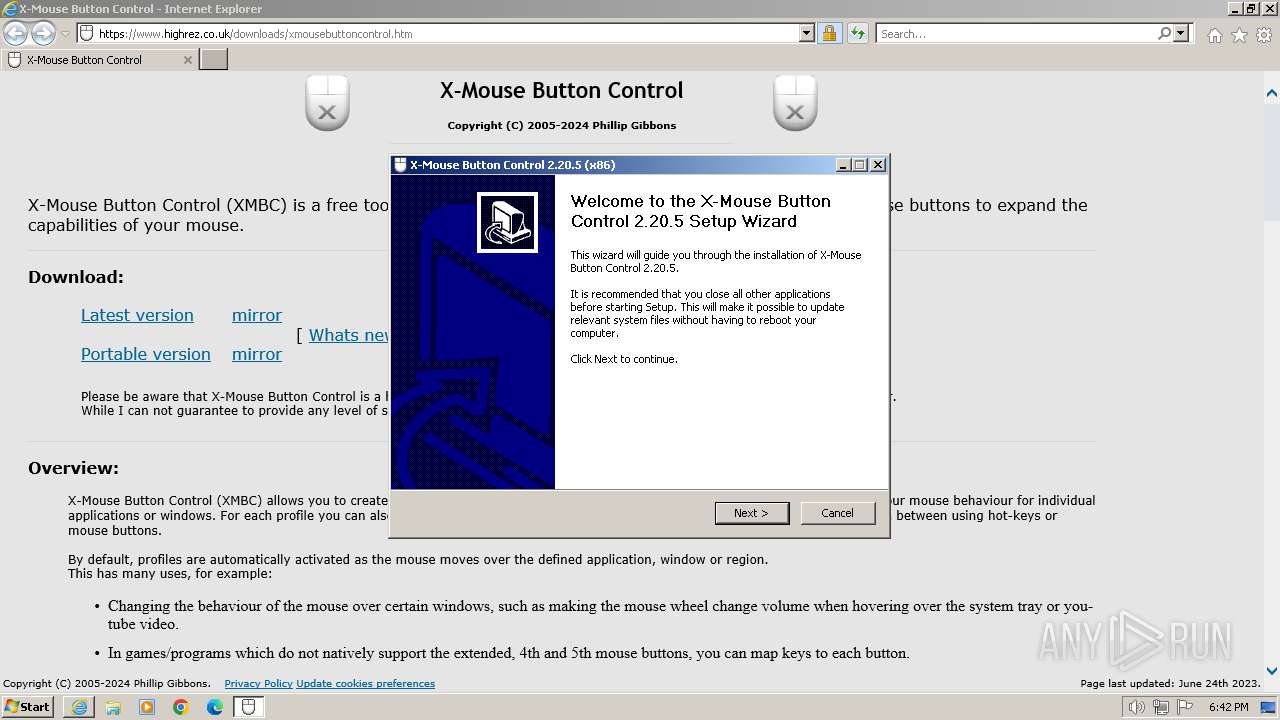Screen dimensions: 1280x720
Task: Open Google Chrome from the taskbar
Action: coord(181,707)
